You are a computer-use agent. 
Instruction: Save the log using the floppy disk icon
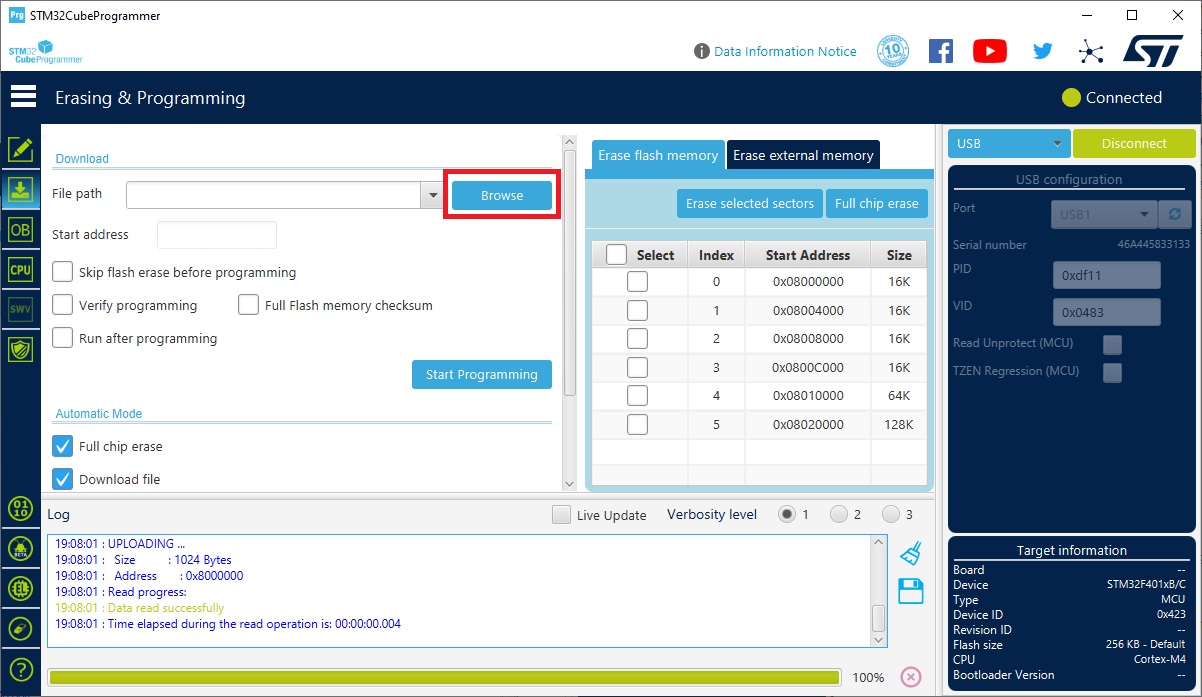coord(910,591)
